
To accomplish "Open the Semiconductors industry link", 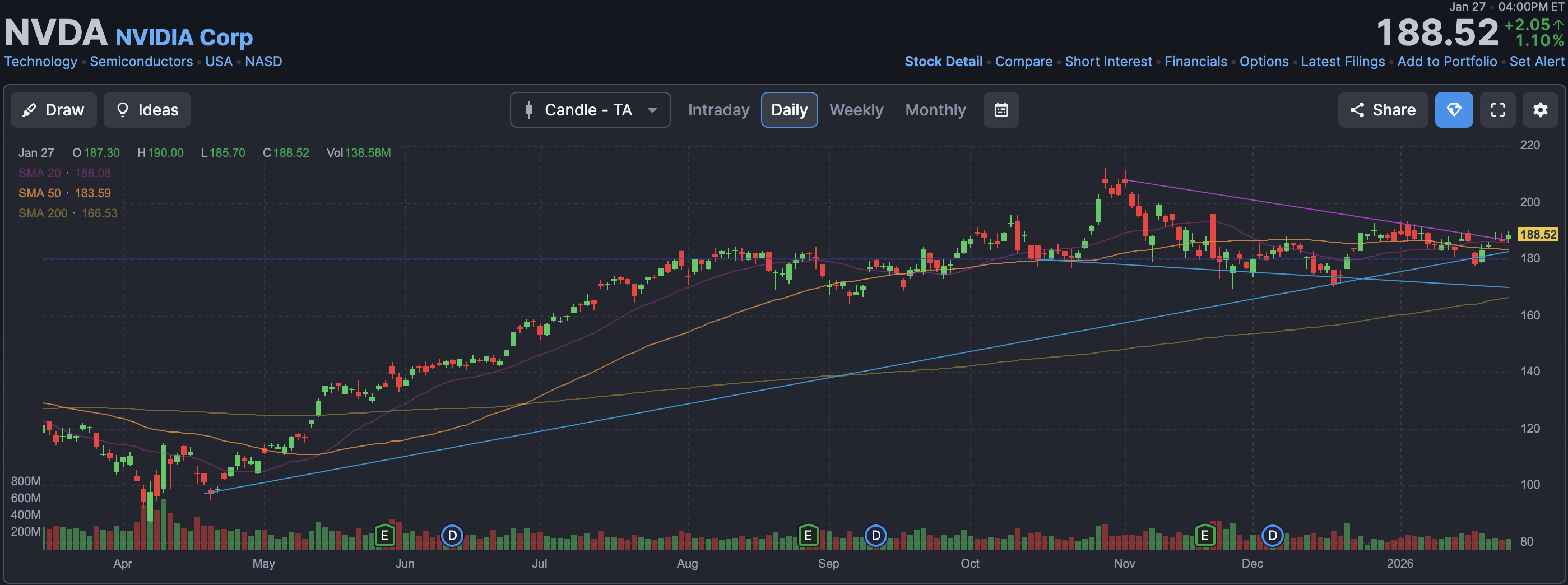I will pos(141,62).
